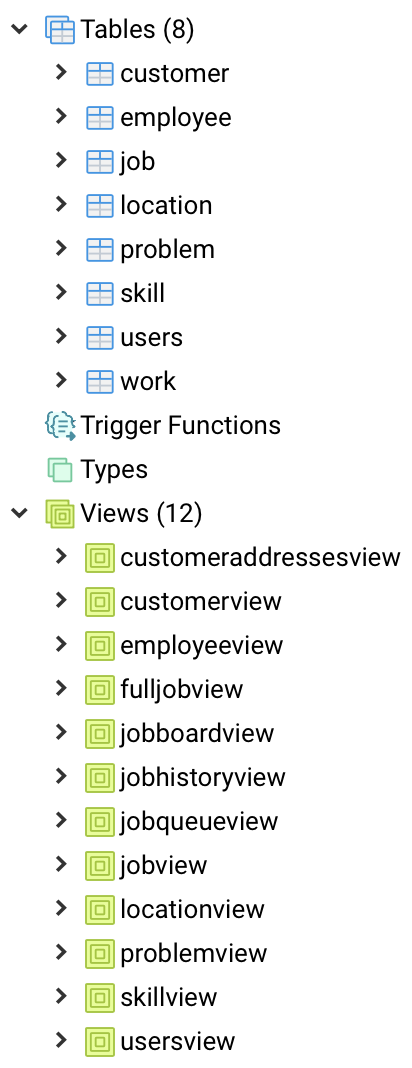
Task: Collapse the Tables (8) node
Action: [x=20, y=30]
